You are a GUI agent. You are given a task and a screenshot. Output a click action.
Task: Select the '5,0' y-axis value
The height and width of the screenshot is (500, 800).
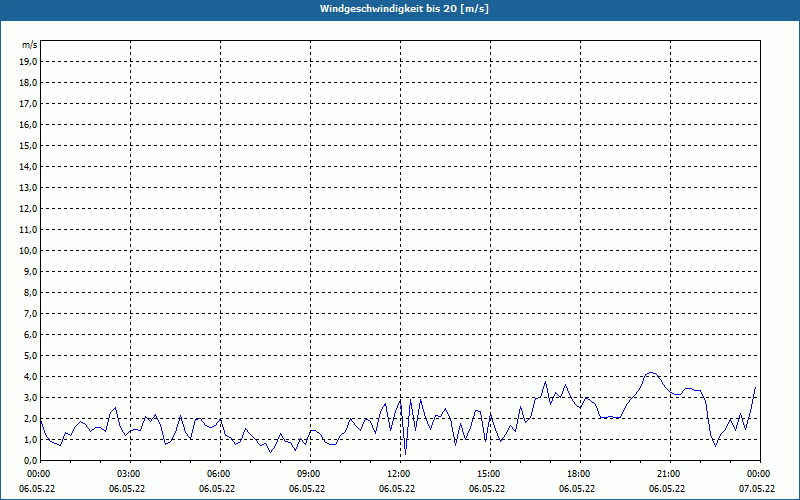tap(31, 355)
